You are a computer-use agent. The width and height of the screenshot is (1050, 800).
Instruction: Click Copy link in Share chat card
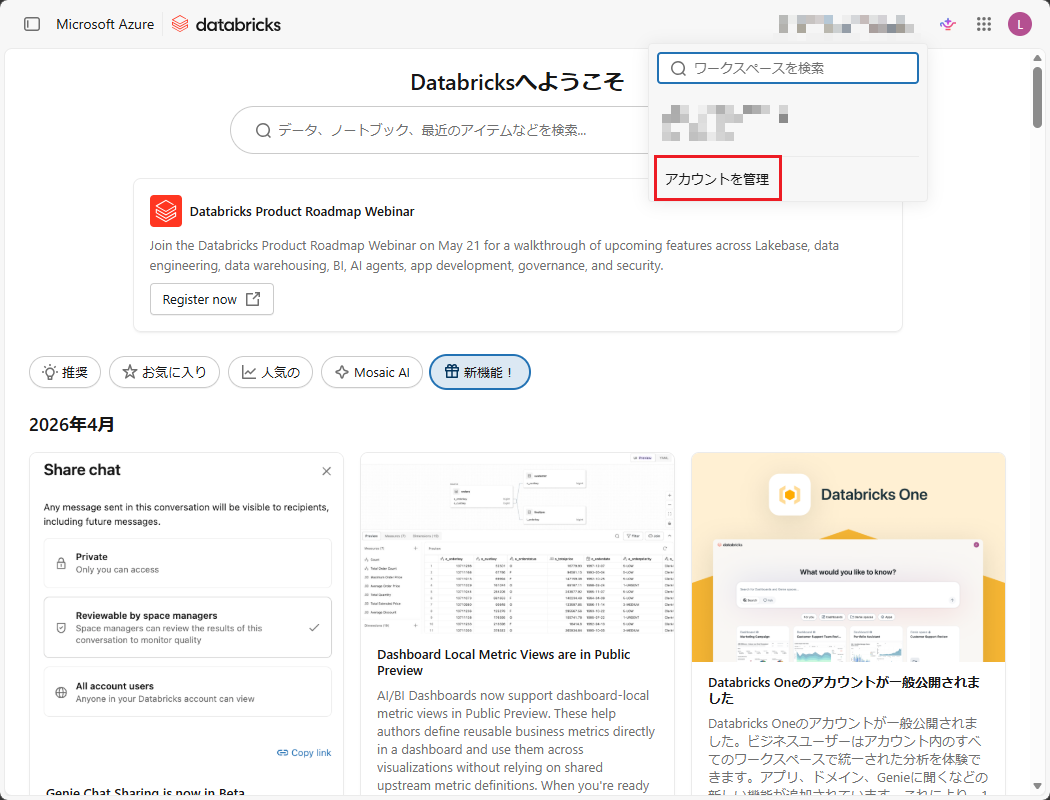304,752
